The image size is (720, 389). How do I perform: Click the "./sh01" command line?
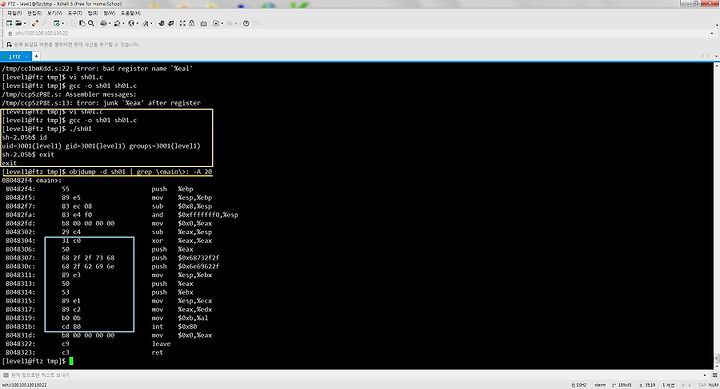pos(47,129)
